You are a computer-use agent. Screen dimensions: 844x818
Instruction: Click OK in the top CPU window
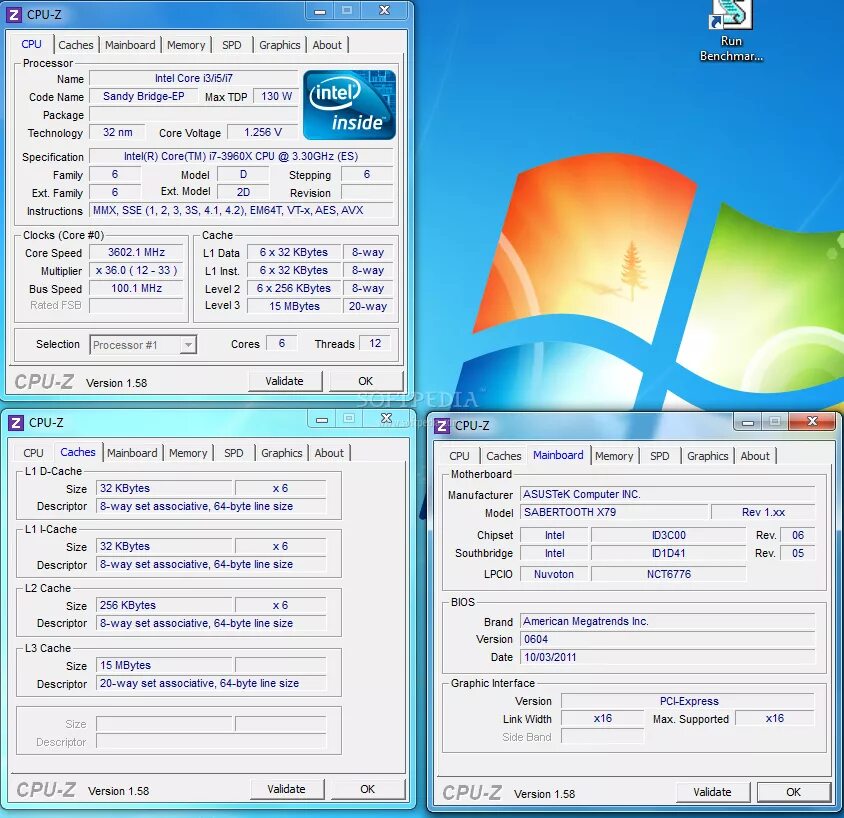coord(366,381)
